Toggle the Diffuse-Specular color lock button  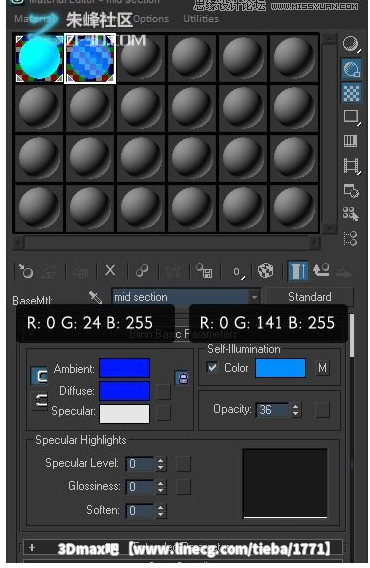point(40,401)
